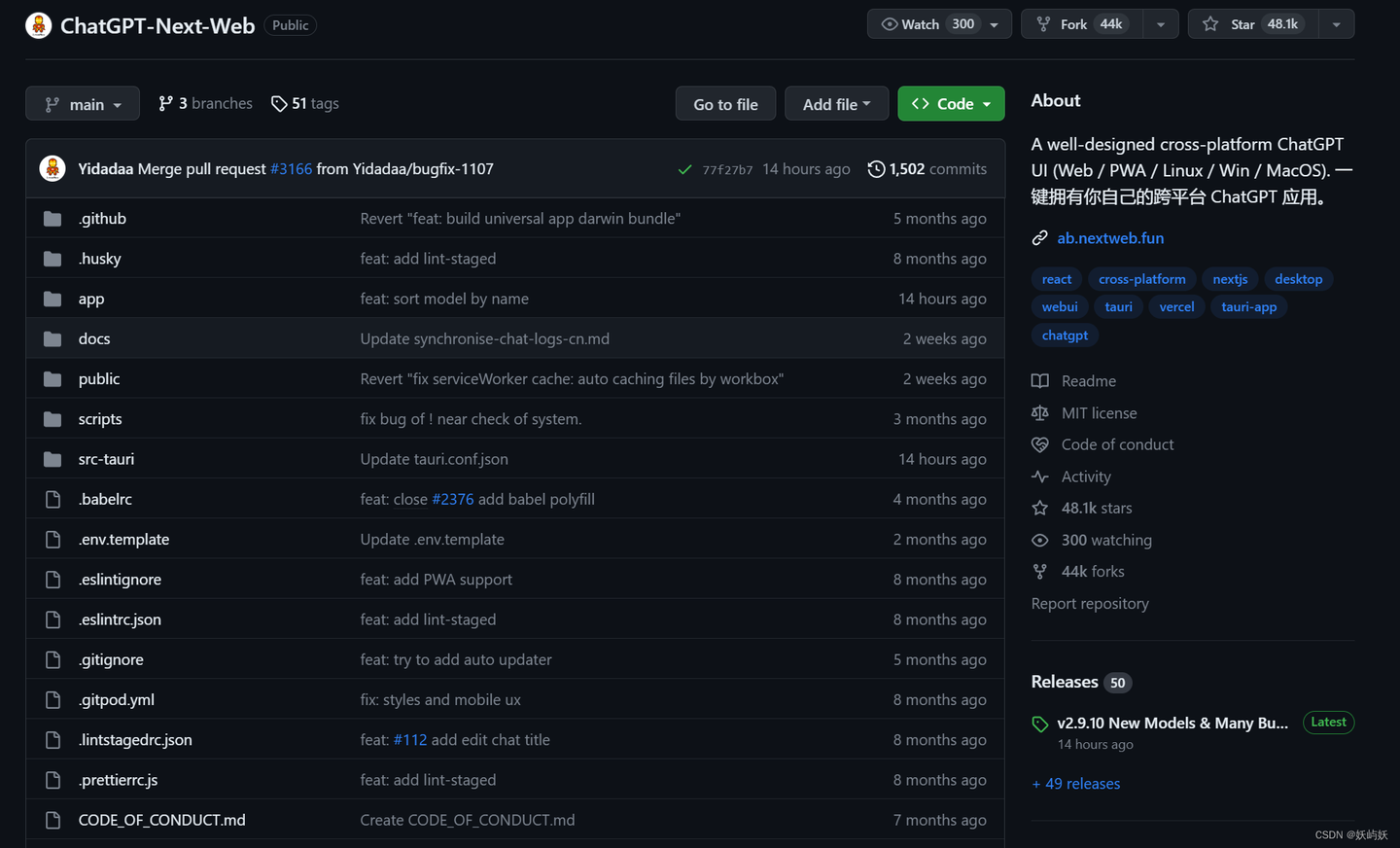Select the tauri topic tag

[1119, 306]
